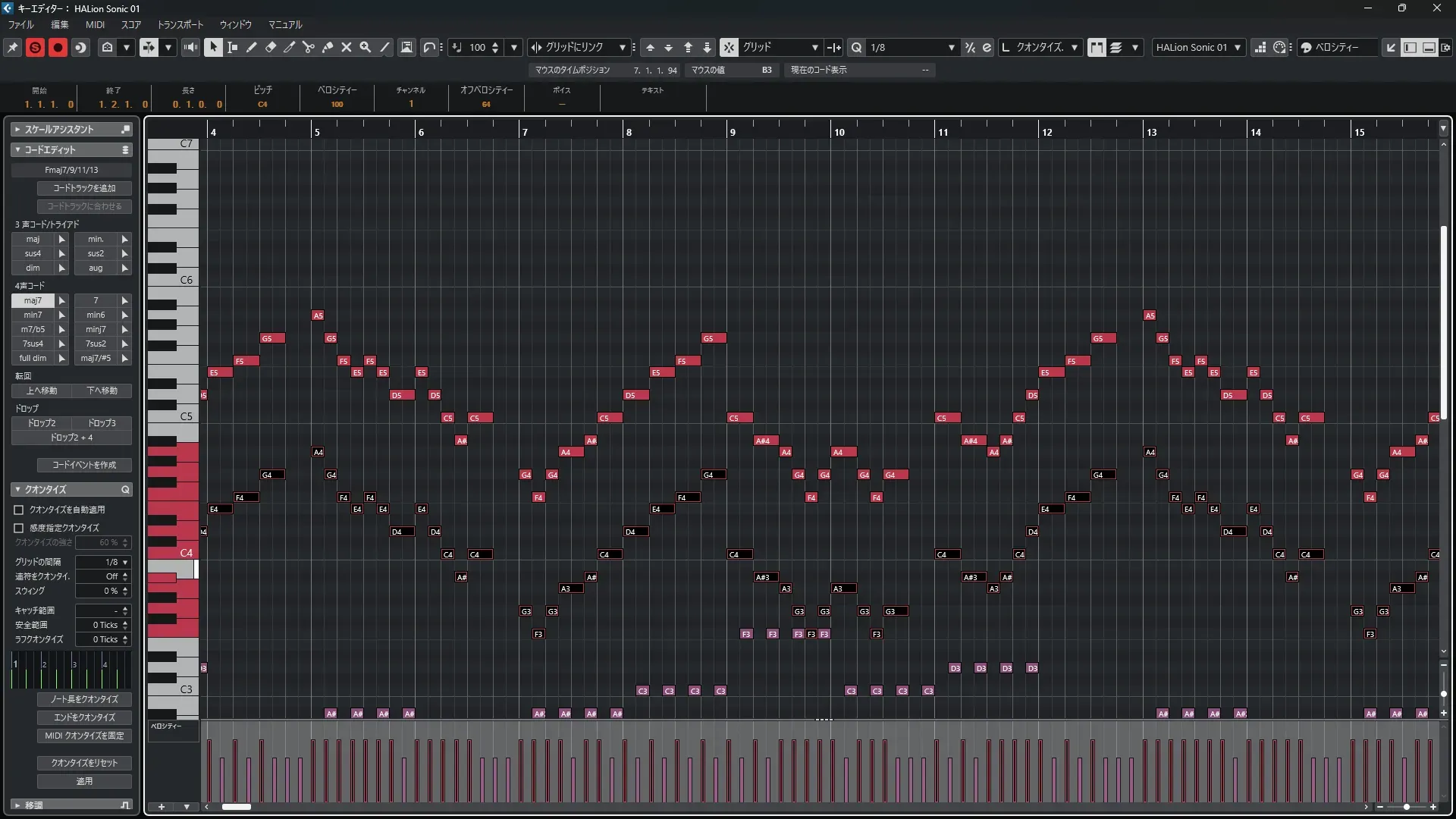
Task: Collapse the コードエディット section
Action: 17,150
